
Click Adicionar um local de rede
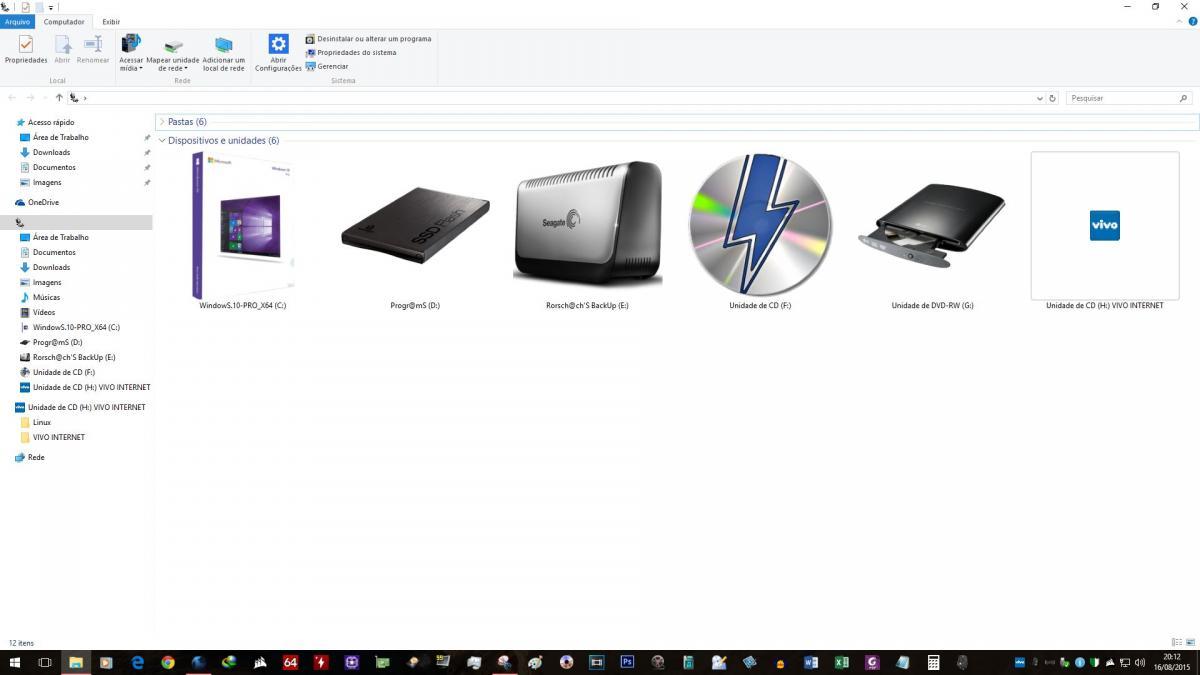click(223, 53)
